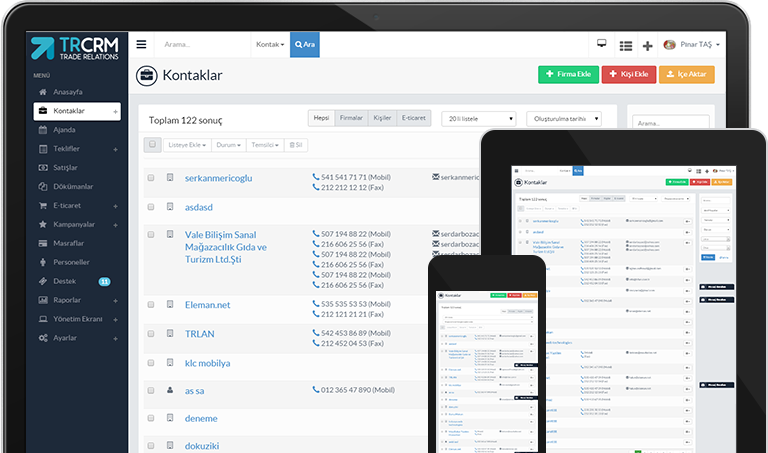This screenshot has width=768, height=453.
Task: Check the serkanmericoglu row checkbox
Action: pos(151,178)
